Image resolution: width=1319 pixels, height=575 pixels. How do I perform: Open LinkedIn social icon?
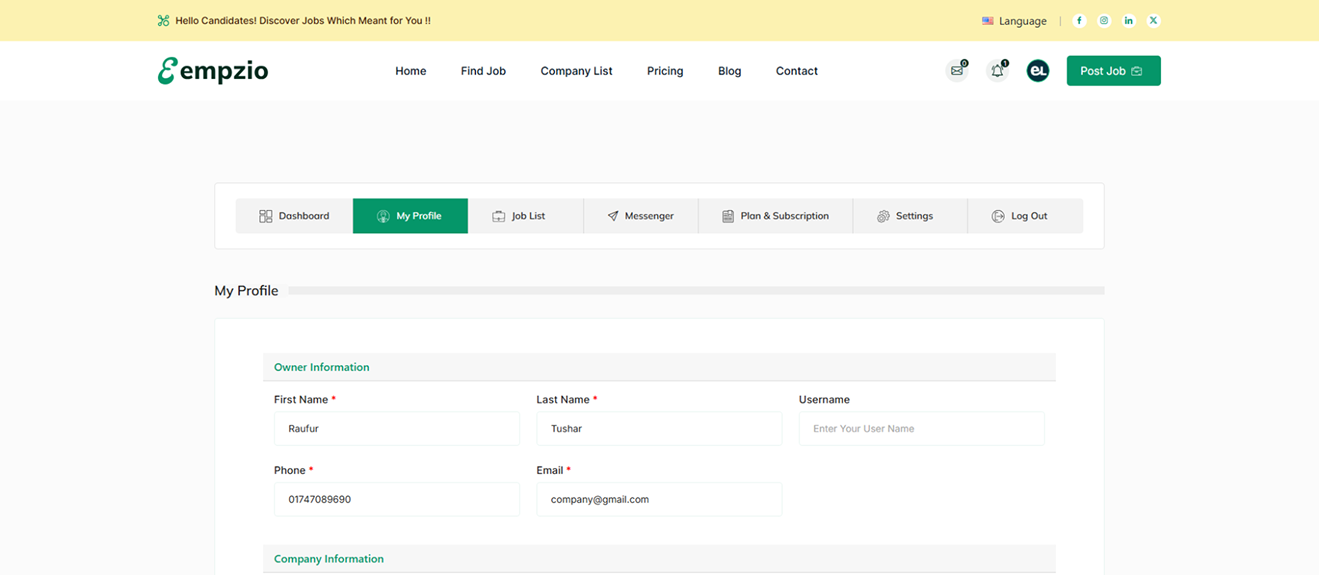[1129, 20]
